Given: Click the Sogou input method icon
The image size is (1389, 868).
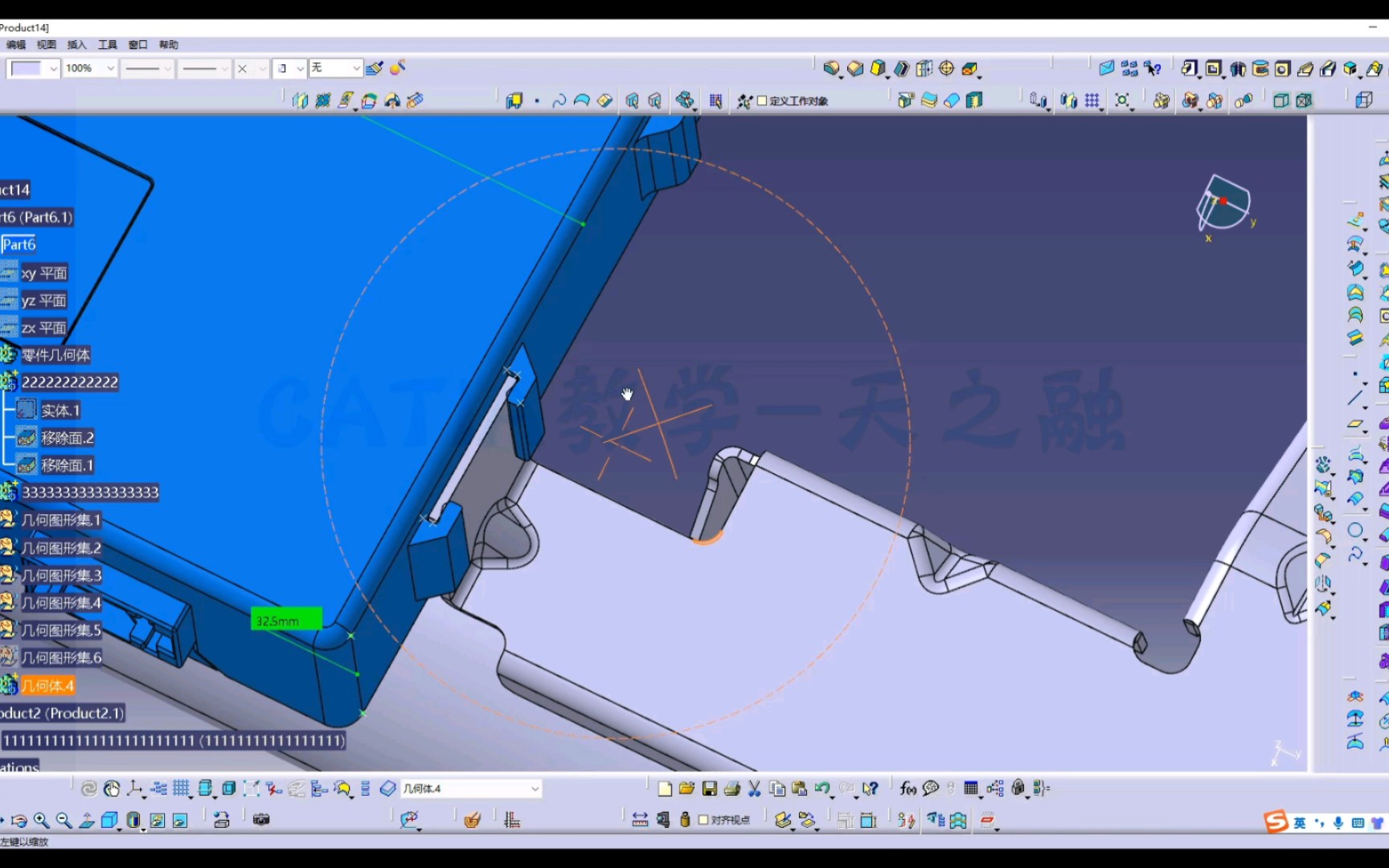Looking at the screenshot, I should (x=1275, y=821).
